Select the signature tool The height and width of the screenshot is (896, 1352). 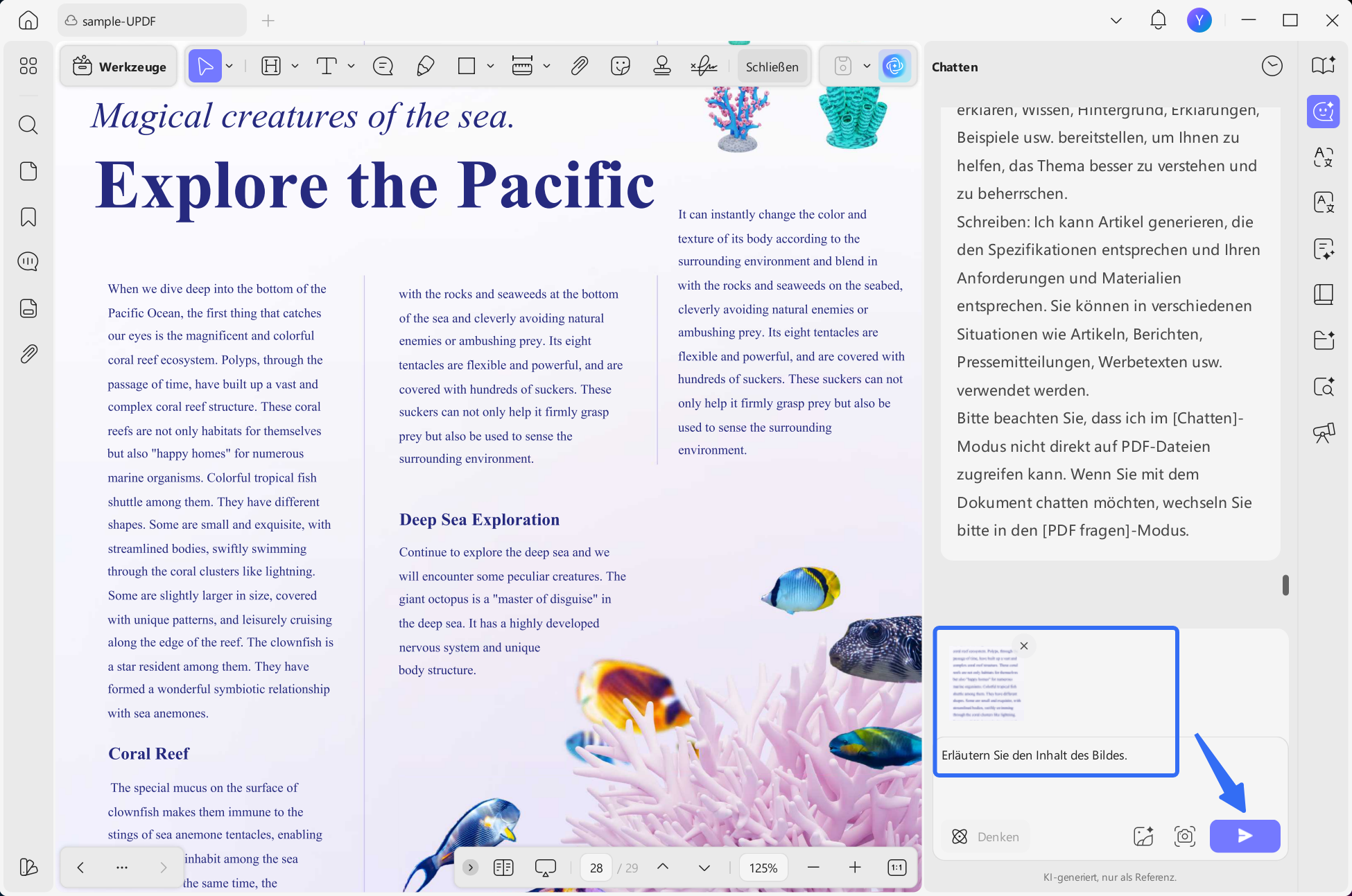704,67
